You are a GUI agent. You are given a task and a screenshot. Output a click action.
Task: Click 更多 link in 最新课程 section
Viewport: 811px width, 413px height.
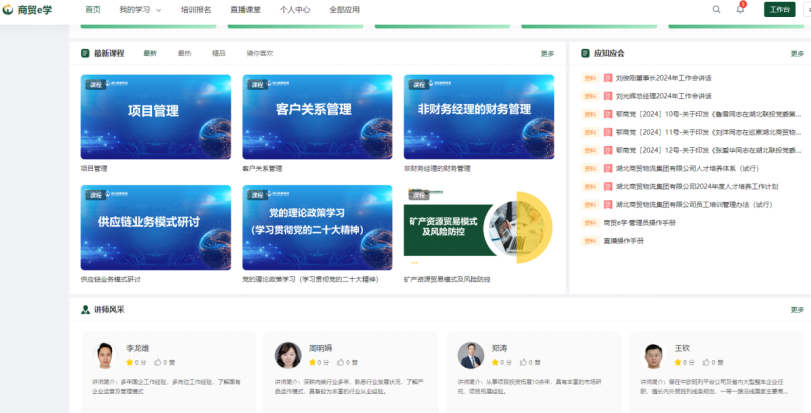547,53
